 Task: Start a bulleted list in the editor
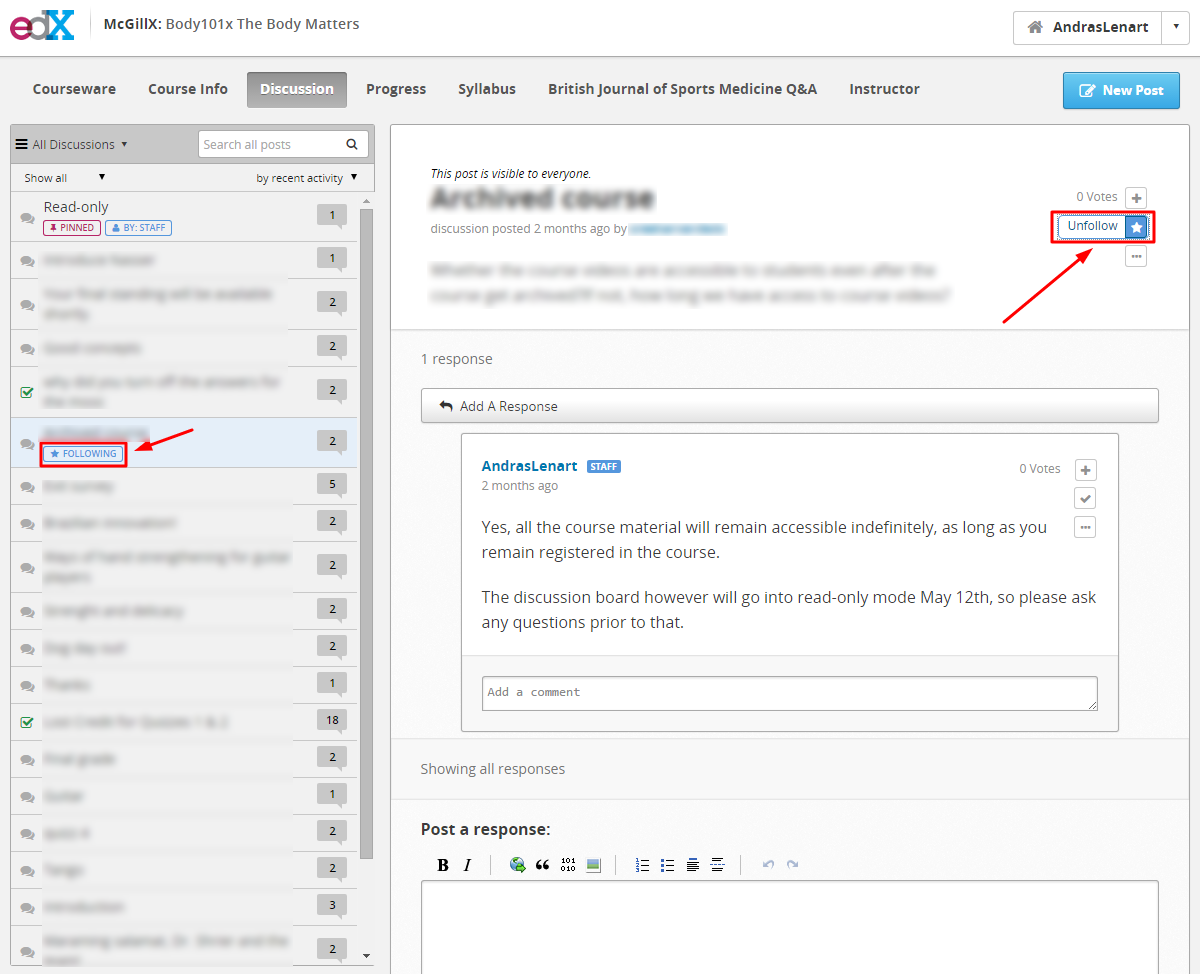point(668,865)
